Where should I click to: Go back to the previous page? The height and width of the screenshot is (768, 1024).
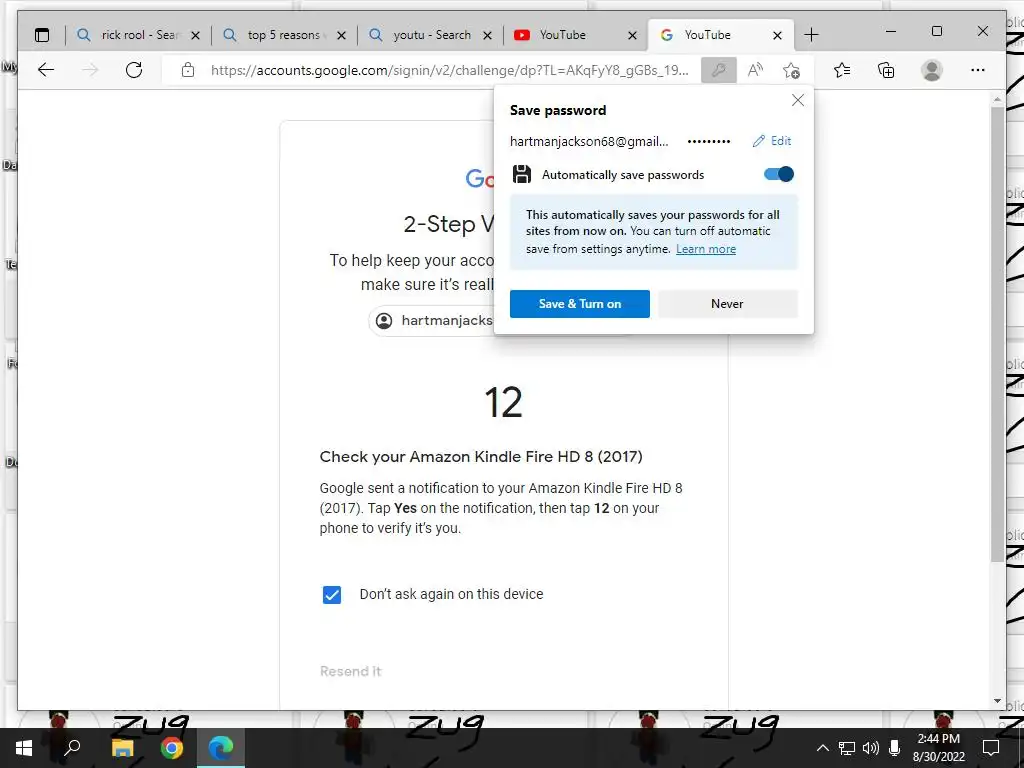46,70
